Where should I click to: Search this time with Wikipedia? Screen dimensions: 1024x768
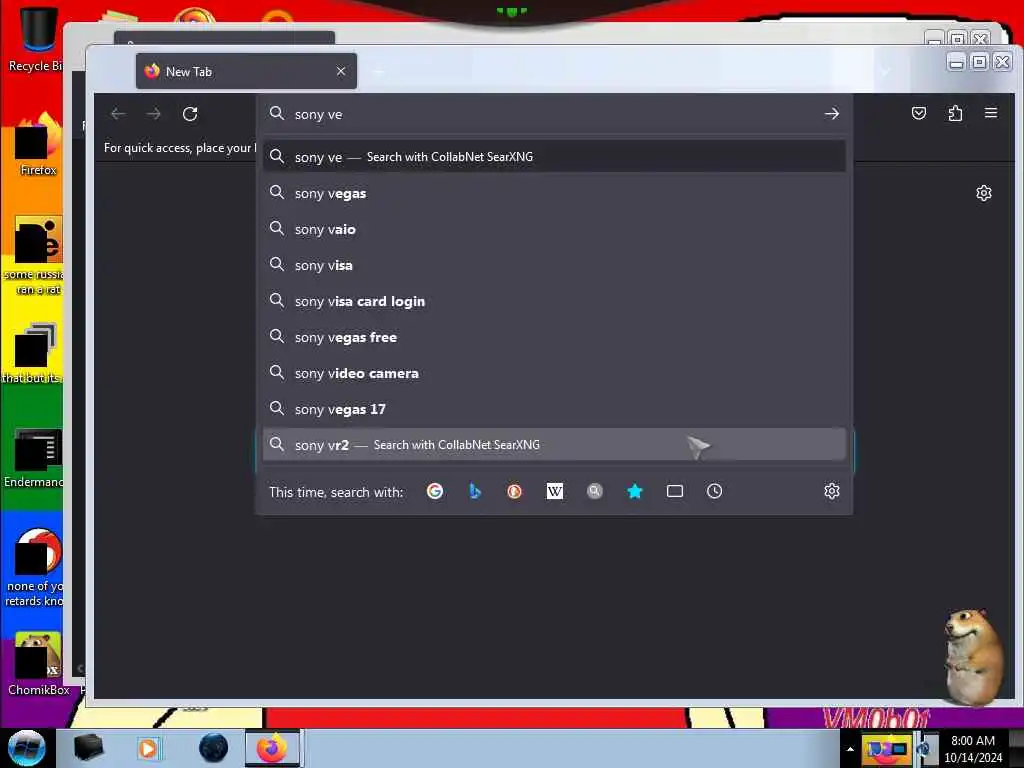(x=554, y=491)
